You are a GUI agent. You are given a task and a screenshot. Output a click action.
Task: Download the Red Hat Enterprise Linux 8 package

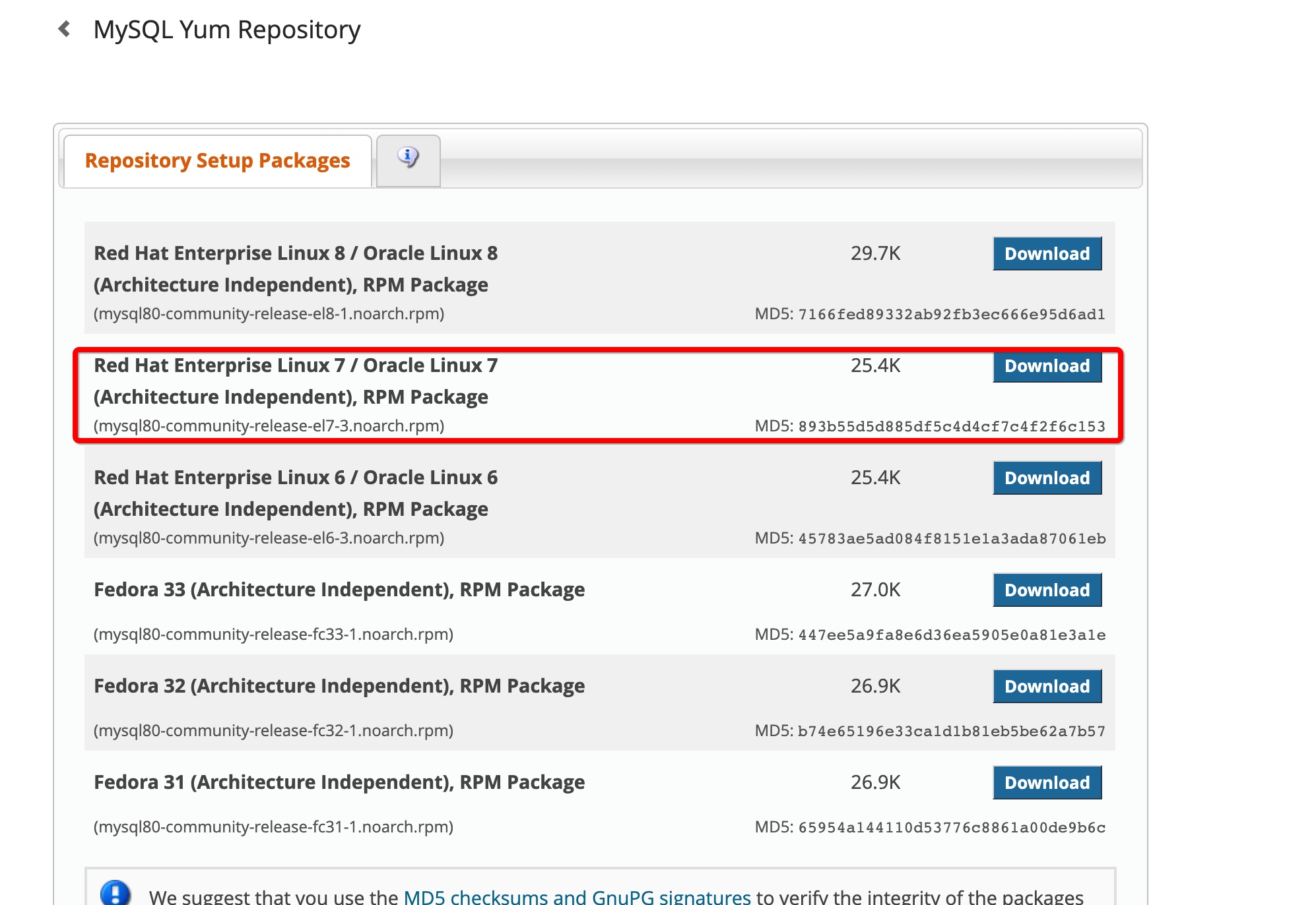pos(1047,254)
